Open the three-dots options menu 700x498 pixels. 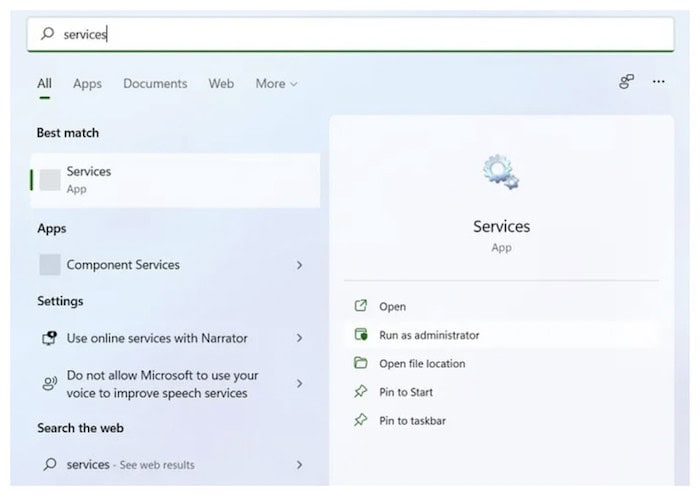pyautogui.click(x=658, y=82)
